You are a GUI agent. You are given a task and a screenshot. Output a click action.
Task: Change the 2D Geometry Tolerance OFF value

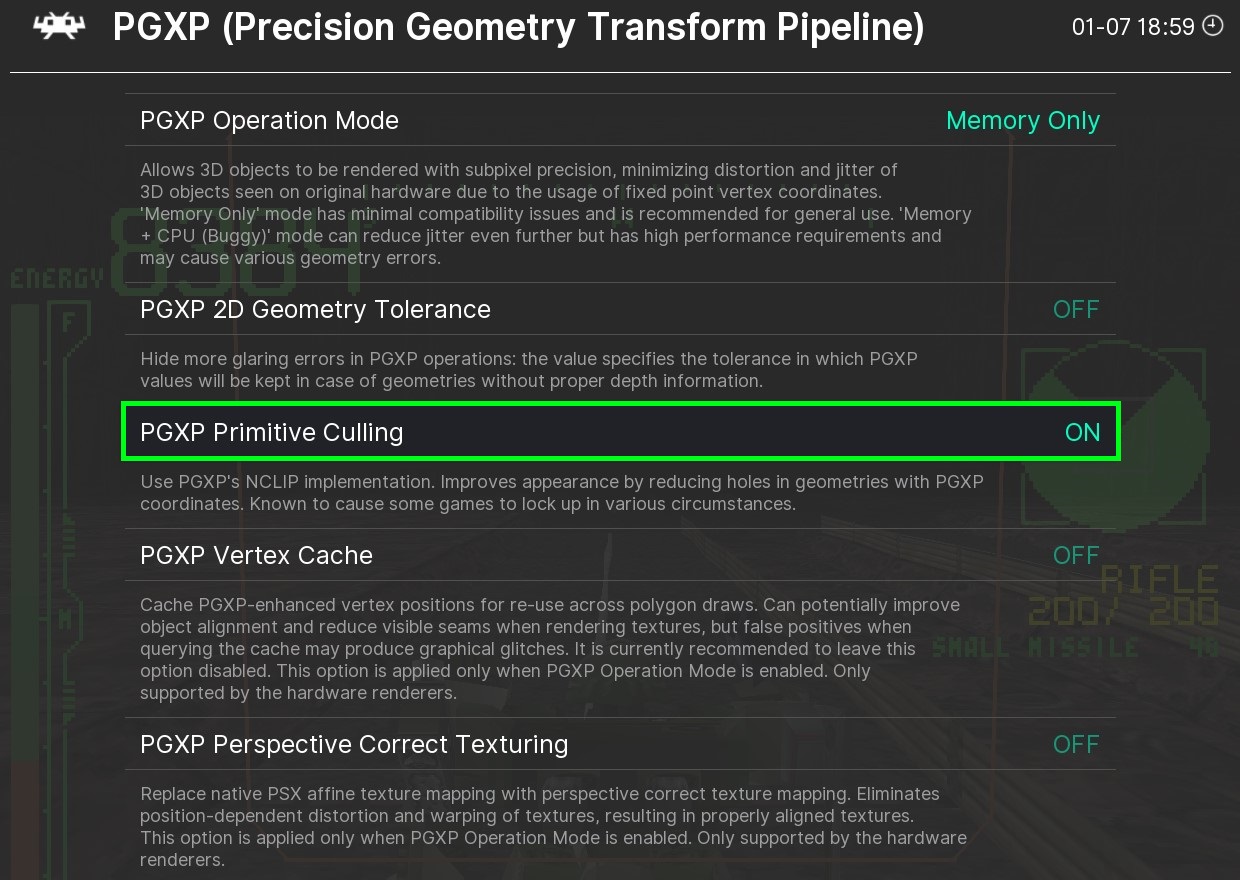click(1076, 310)
